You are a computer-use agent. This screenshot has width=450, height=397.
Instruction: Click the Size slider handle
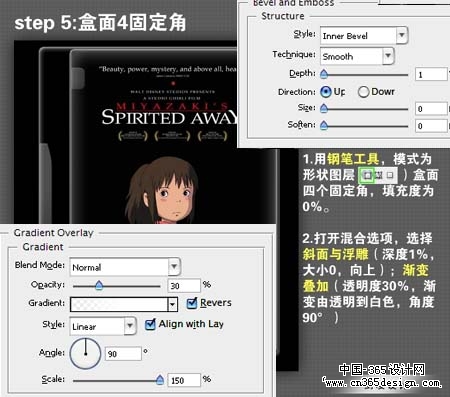(x=324, y=108)
